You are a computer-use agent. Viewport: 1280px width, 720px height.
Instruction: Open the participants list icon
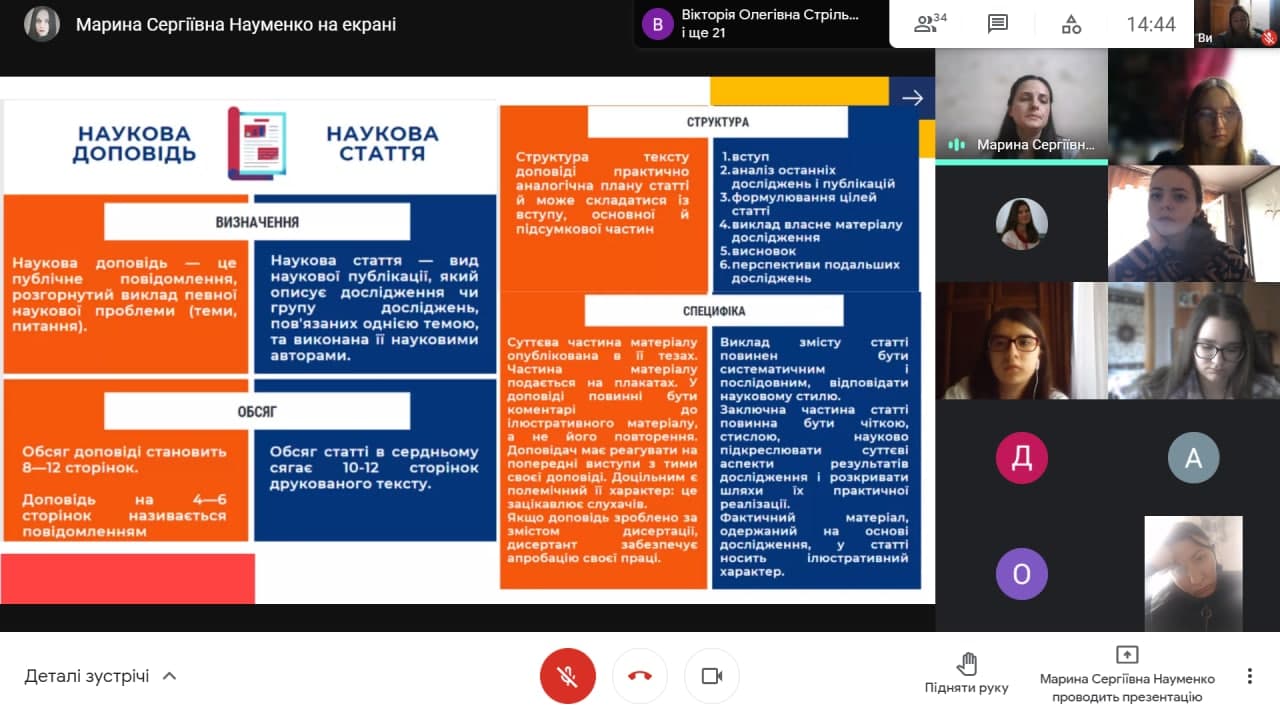(931, 24)
